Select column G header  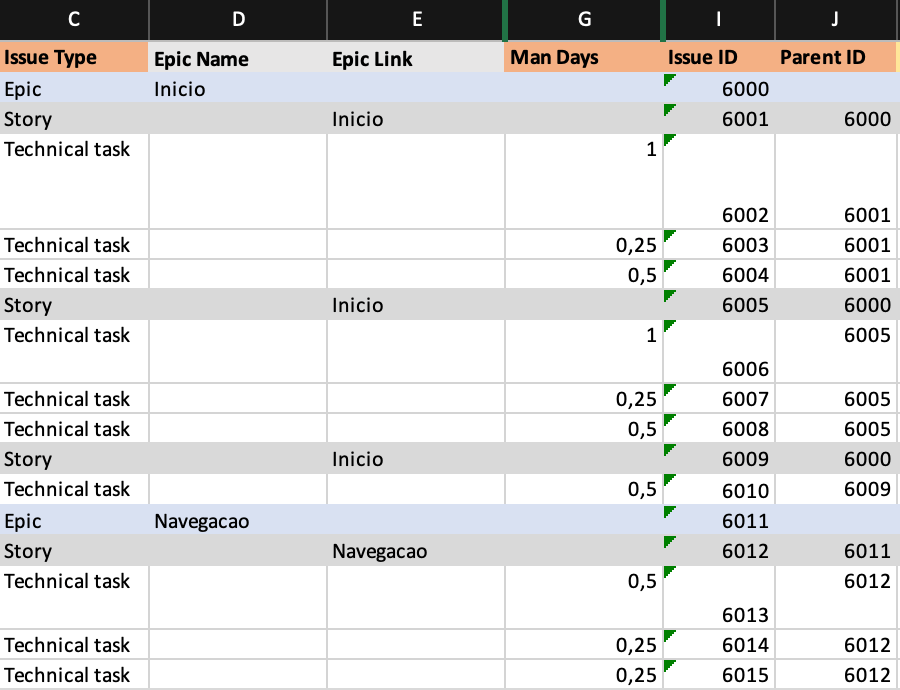584,20
